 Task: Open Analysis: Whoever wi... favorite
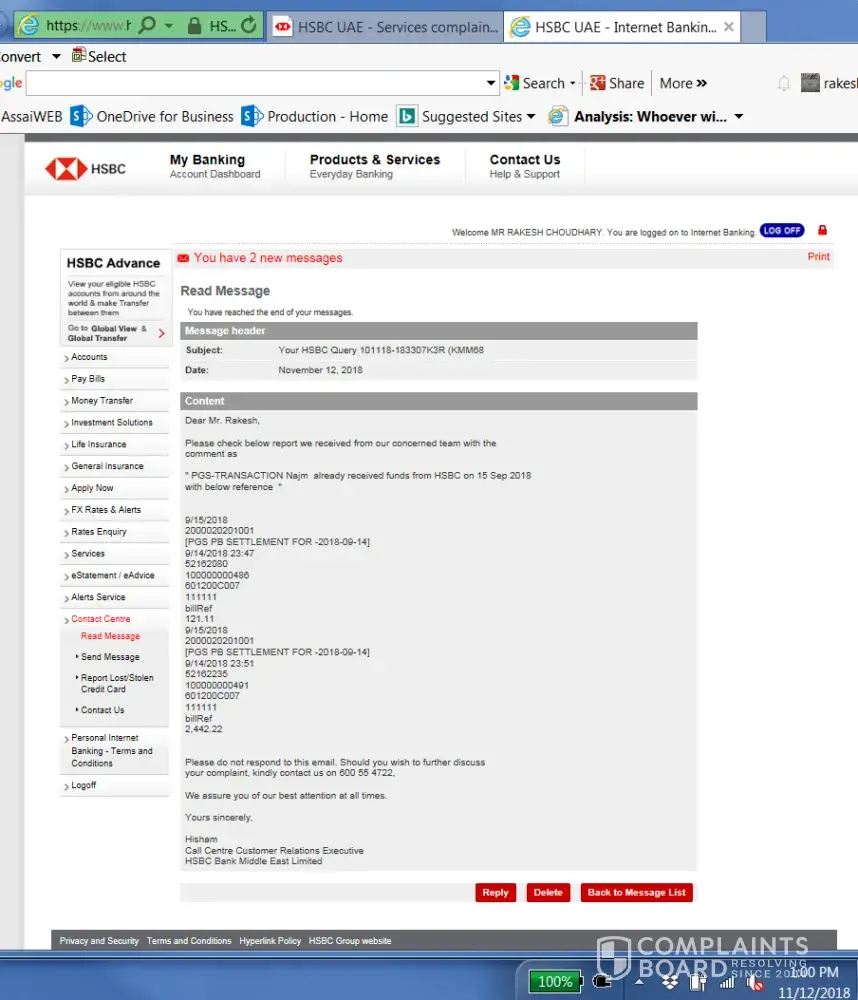click(638, 117)
